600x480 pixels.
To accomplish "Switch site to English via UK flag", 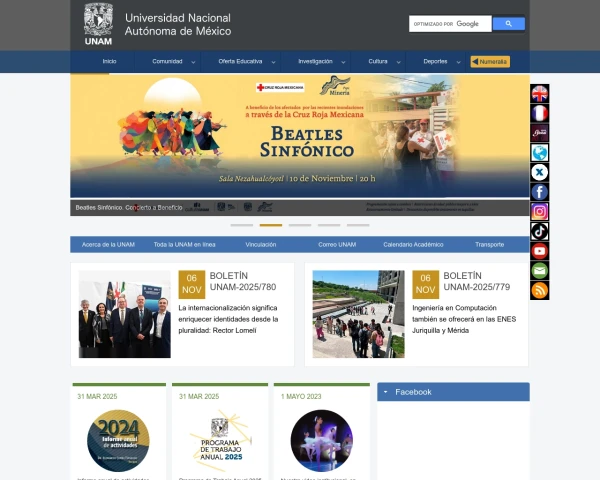I will pos(540,94).
